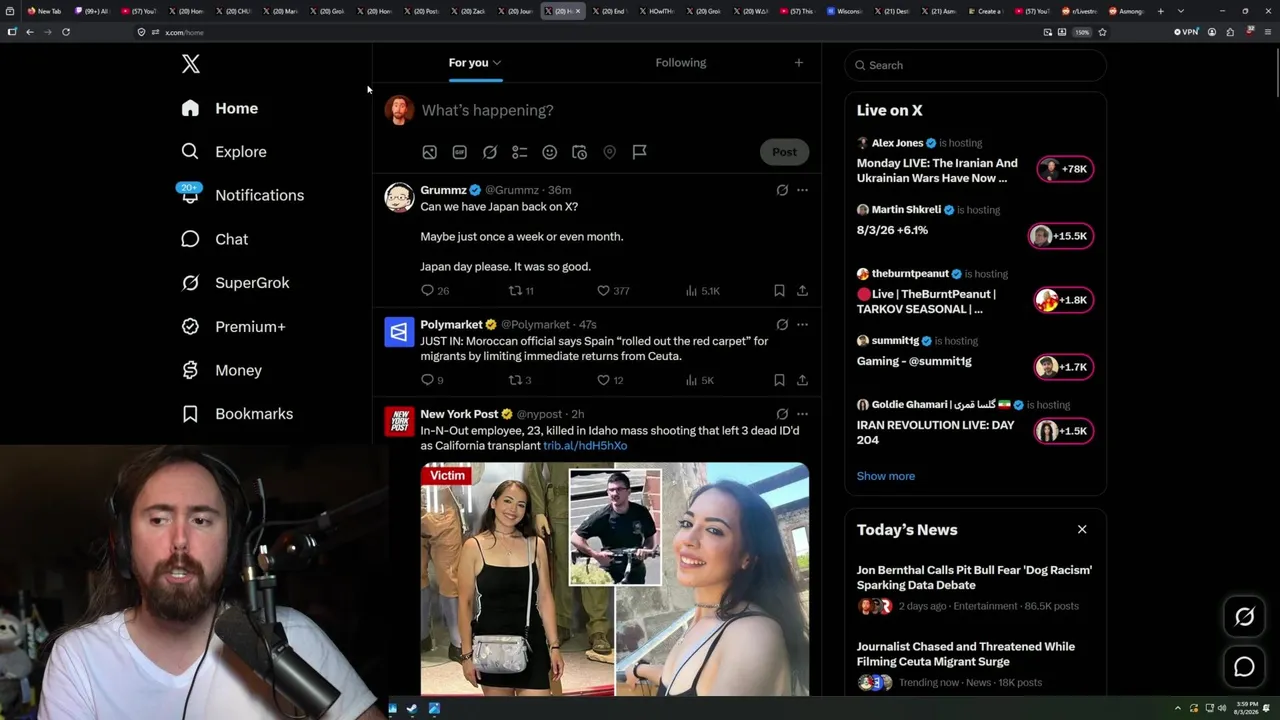The width and height of the screenshot is (1280, 720).
Task: Open Steam from the taskbar
Action: [x=413, y=709]
